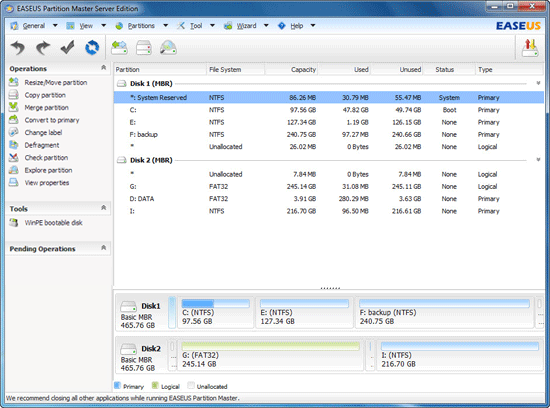Click the Primary legend color swatch
The image size is (550, 408).
click(x=118, y=386)
